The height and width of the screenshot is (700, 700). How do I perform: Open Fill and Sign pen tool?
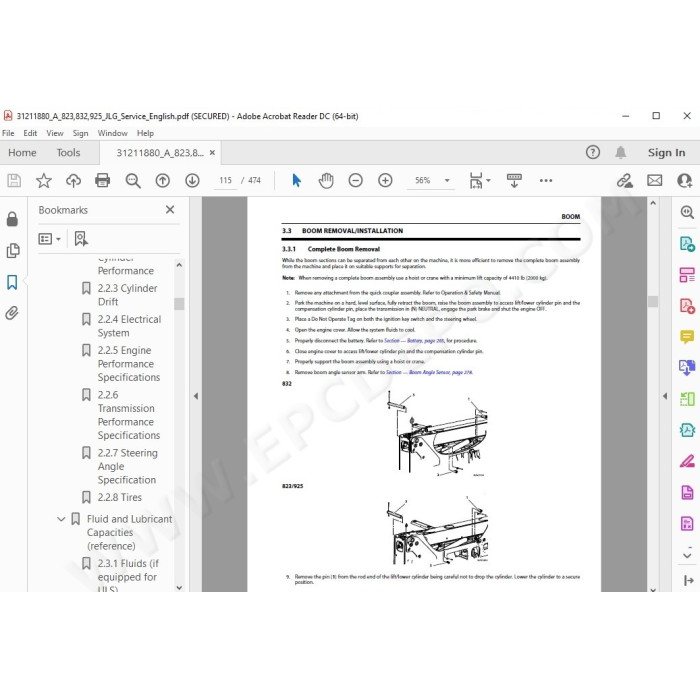687,460
